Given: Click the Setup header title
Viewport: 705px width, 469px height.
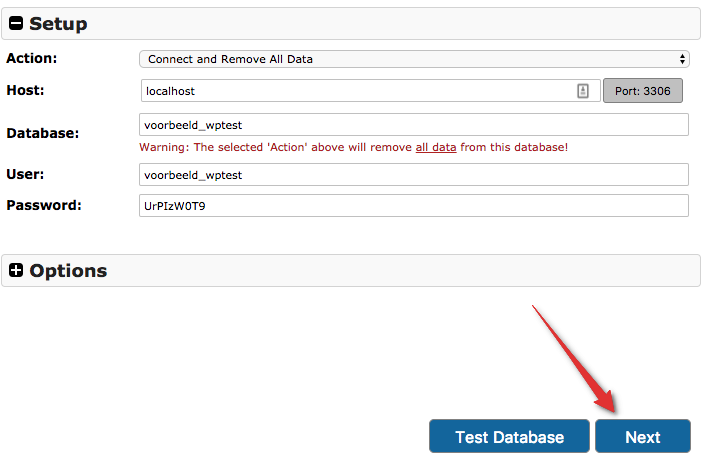Looking at the screenshot, I should (x=58, y=24).
